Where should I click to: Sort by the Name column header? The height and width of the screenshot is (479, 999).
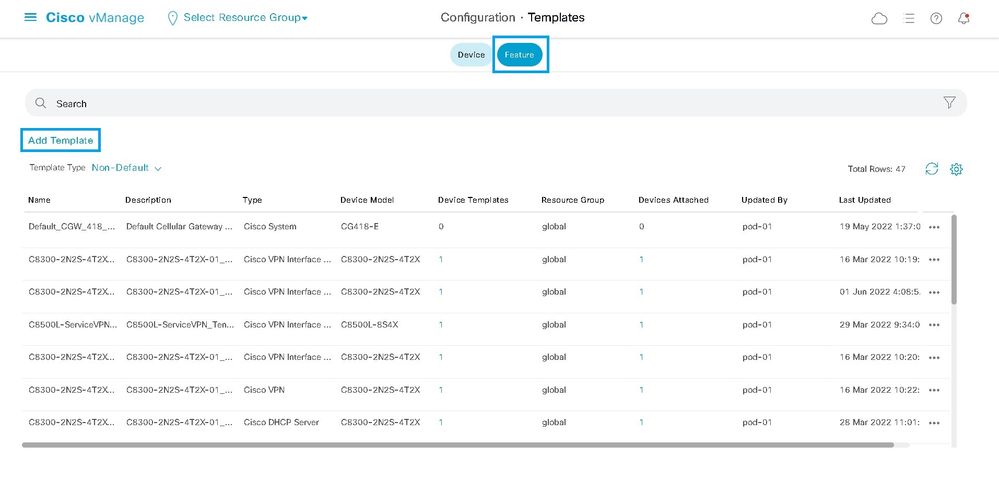39,200
